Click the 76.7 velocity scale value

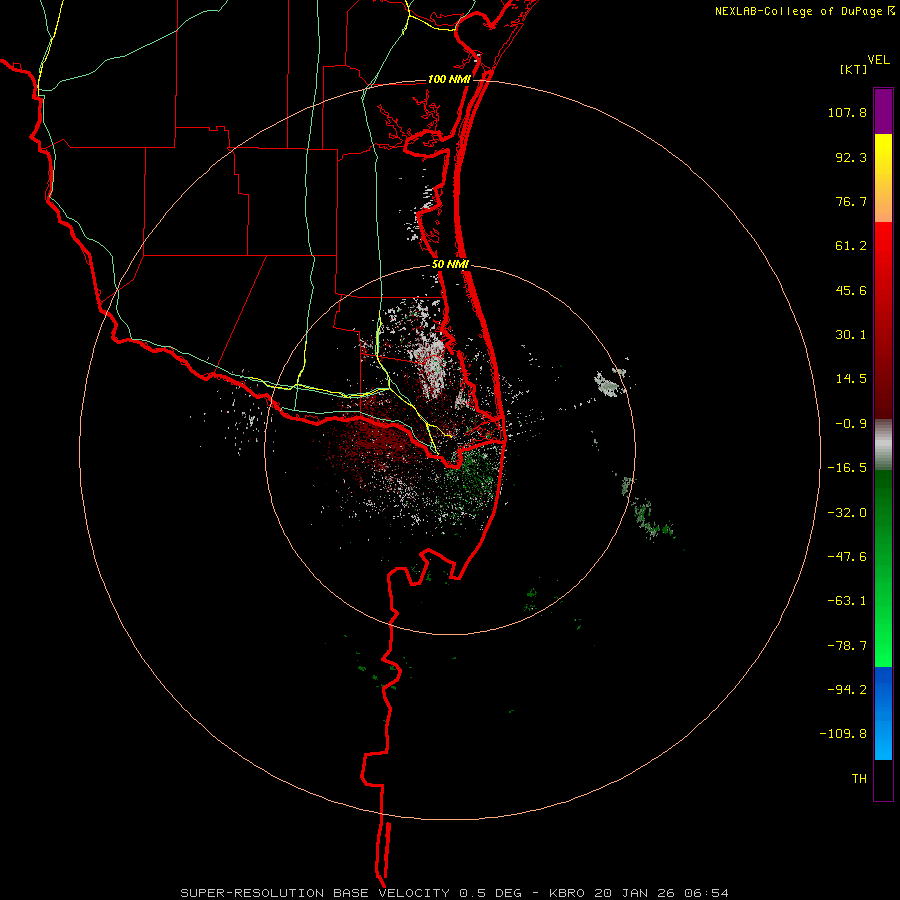coord(851,201)
